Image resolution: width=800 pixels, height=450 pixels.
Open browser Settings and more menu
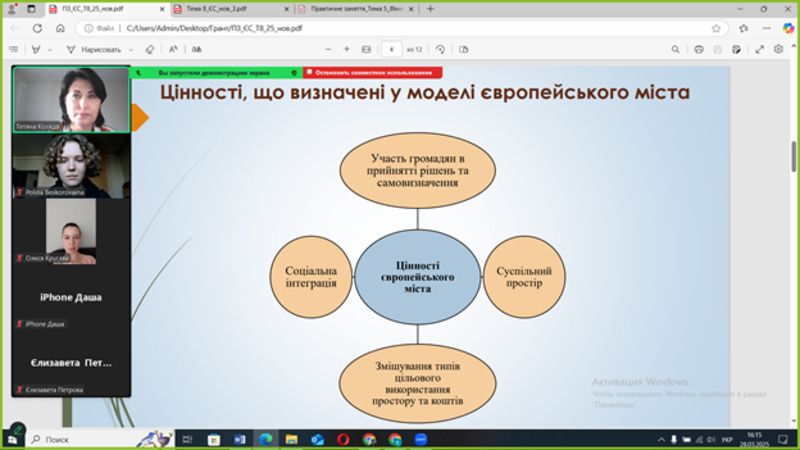[x=766, y=29]
